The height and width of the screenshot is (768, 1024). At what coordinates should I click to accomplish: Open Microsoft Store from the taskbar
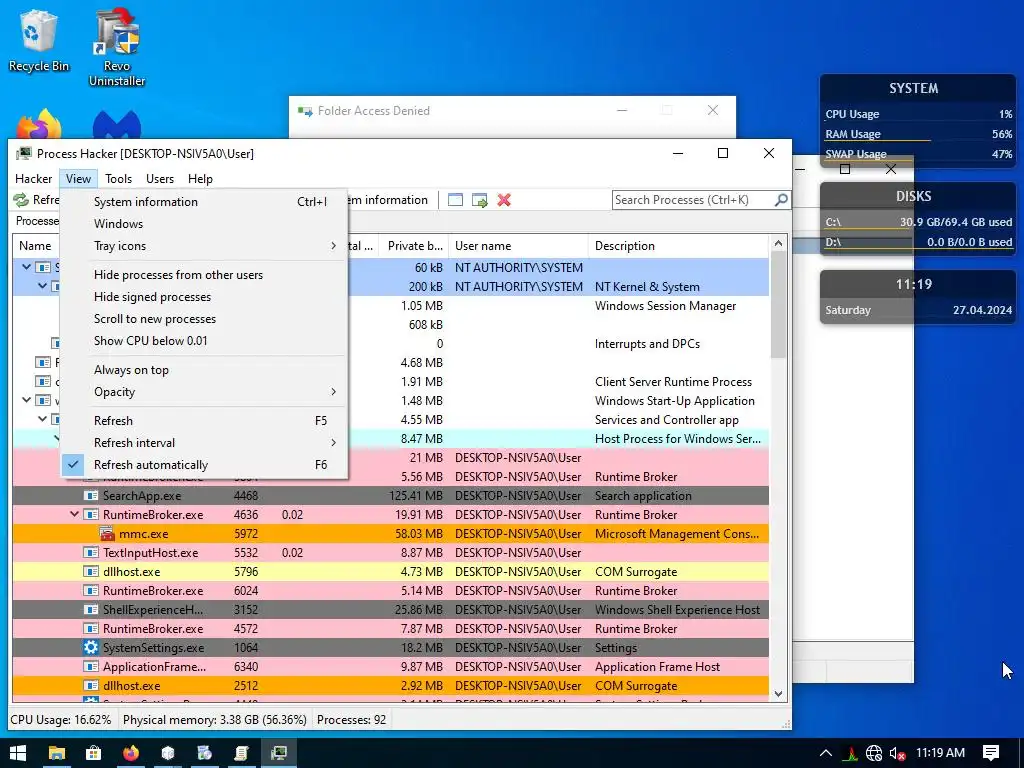pyautogui.click(x=93, y=753)
